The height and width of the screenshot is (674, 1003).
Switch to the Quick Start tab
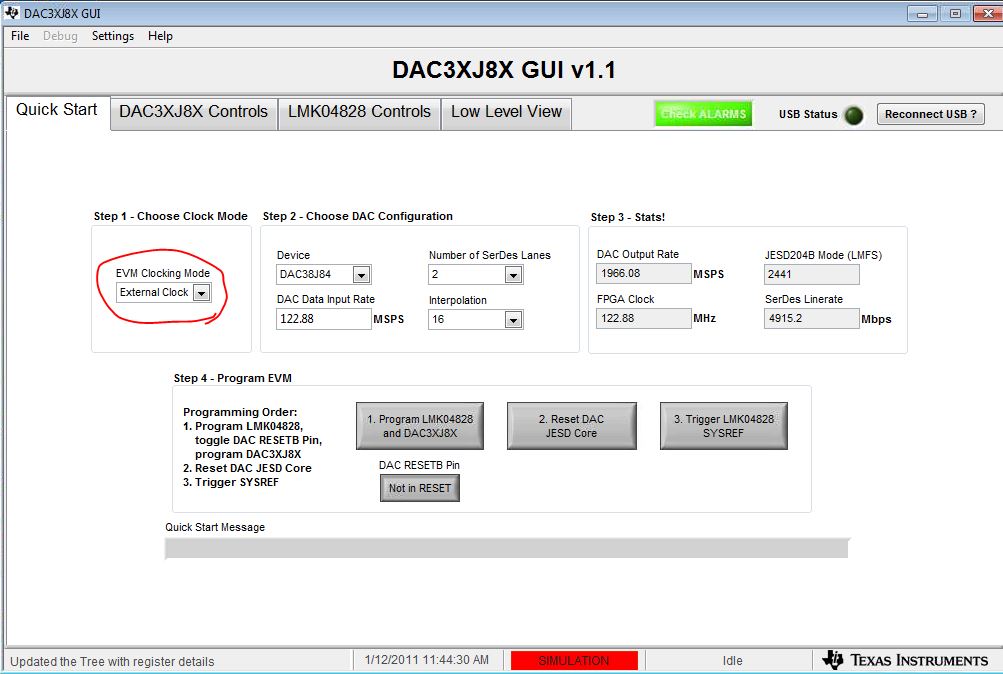57,111
